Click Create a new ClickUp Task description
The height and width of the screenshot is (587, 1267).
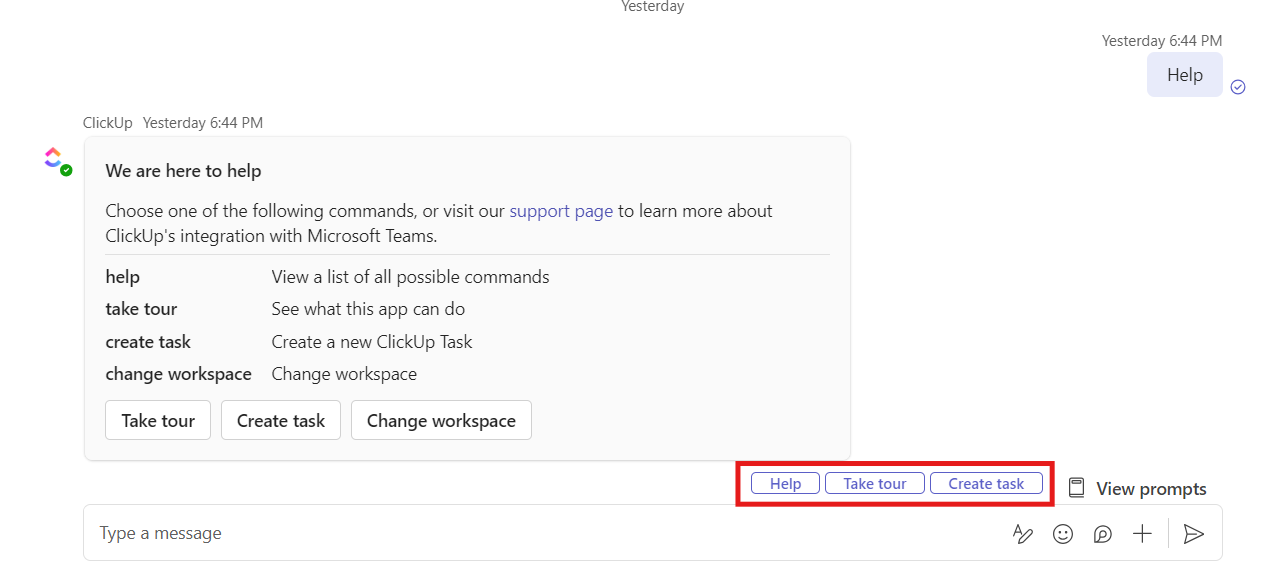tap(372, 342)
